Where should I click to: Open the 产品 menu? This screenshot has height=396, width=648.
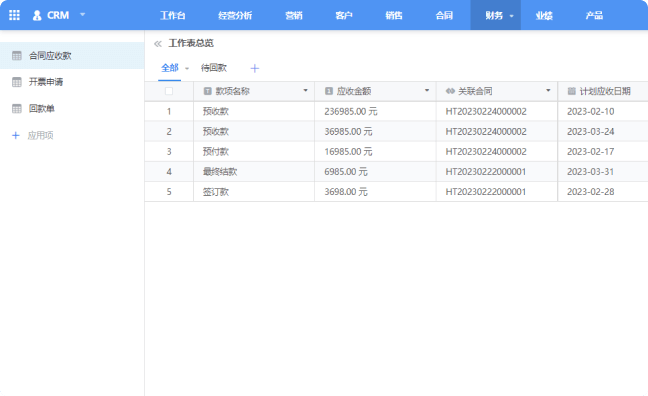click(594, 15)
